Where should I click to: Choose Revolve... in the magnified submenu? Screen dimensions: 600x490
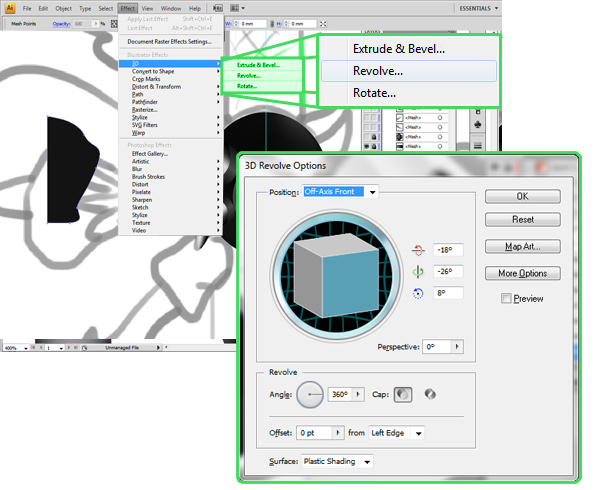pyautogui.click(x=409, y=71)
